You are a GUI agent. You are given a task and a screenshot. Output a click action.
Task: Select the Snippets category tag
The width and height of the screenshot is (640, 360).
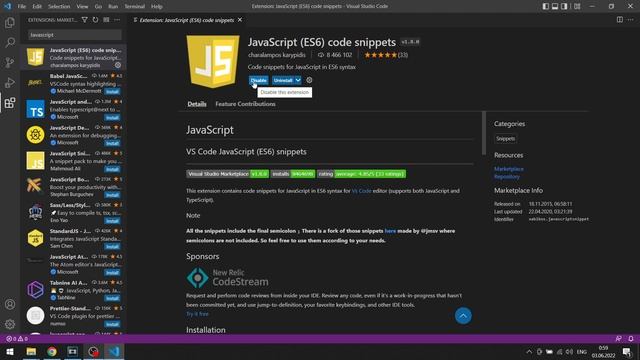click(505, 139)
